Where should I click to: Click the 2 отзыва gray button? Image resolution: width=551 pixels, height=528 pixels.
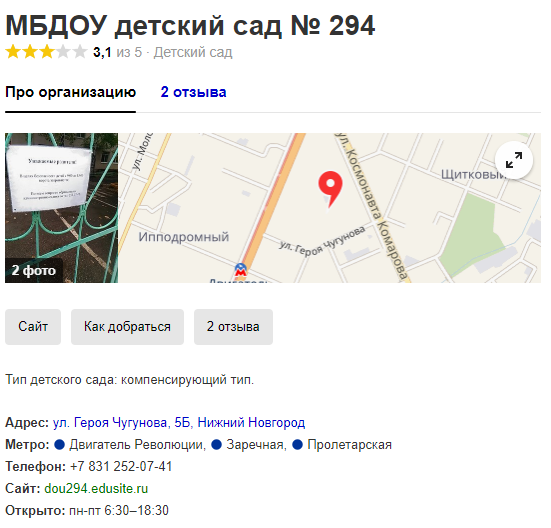(233, 327)
